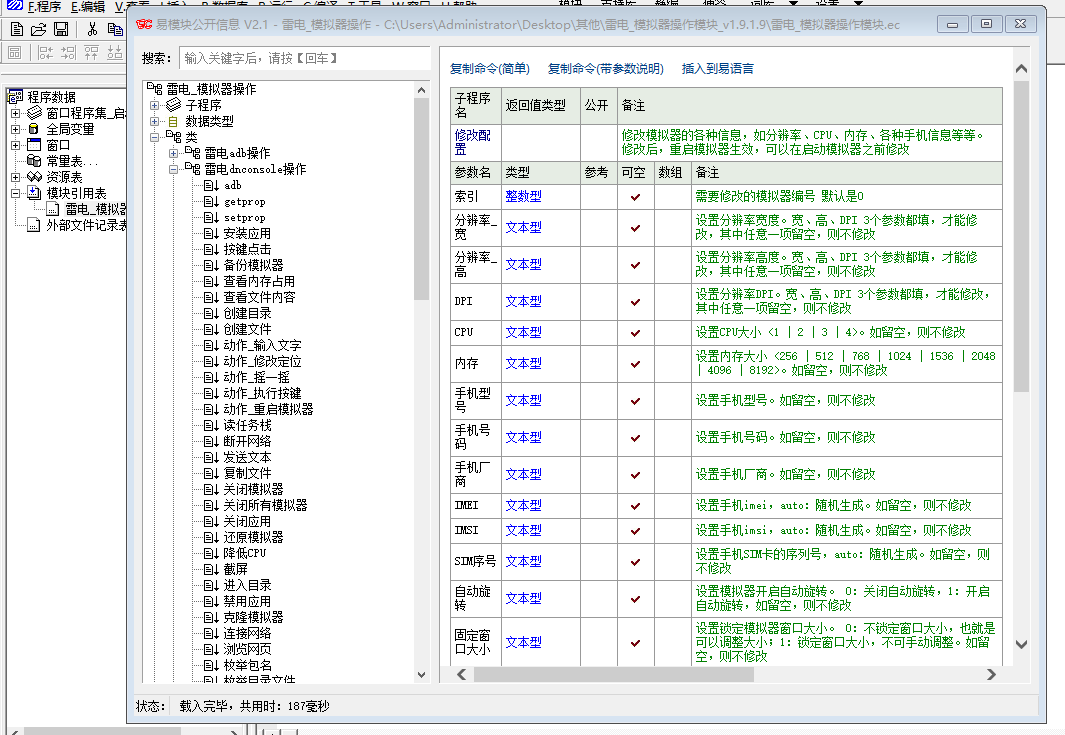Click 复制命令(带参数说明) link

tap(606, 69)
